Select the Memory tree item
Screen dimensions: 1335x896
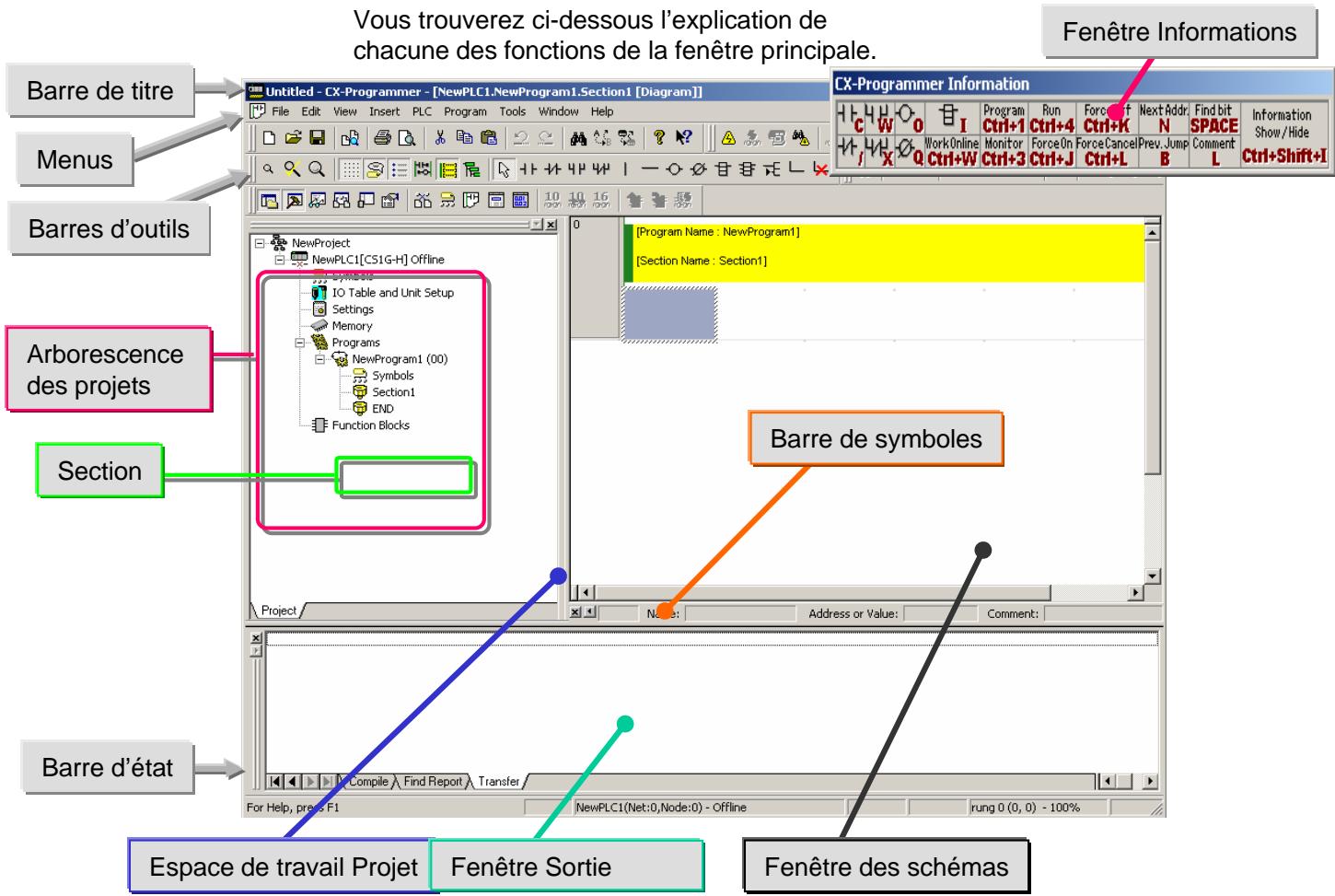tap(352, 326)
